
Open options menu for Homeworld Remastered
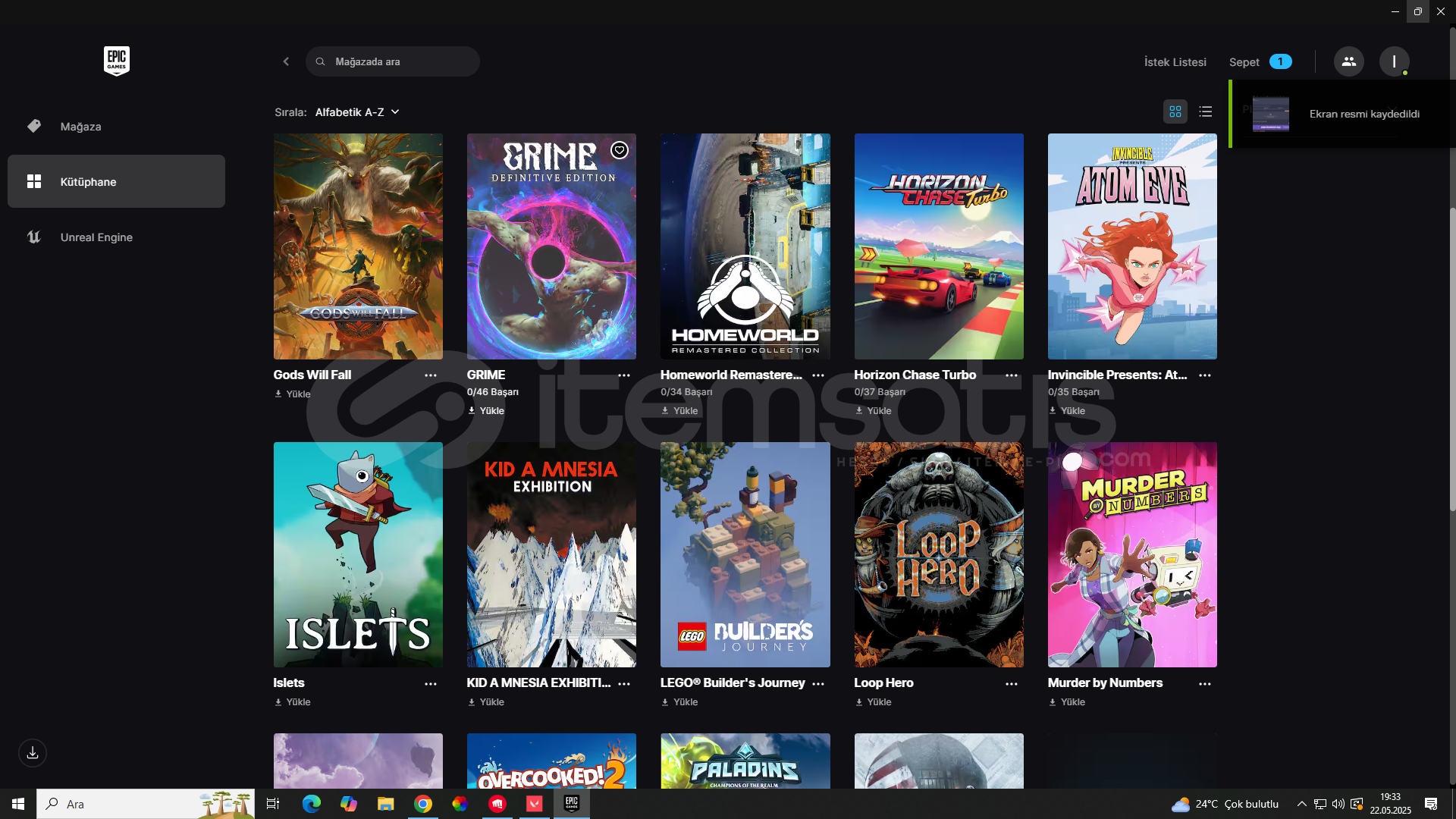click(x=818, y=375)
